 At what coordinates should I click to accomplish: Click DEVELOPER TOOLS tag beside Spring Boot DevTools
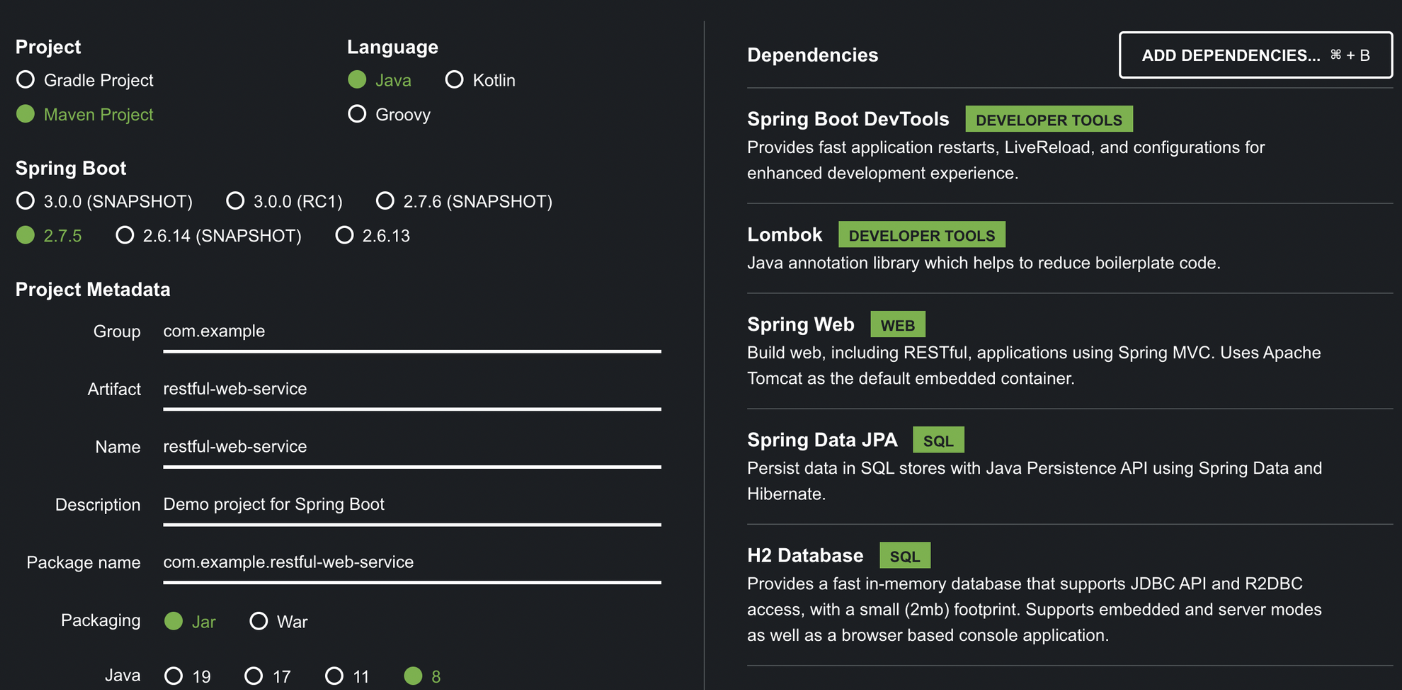pyautogui.click(x=1049, y=120)
